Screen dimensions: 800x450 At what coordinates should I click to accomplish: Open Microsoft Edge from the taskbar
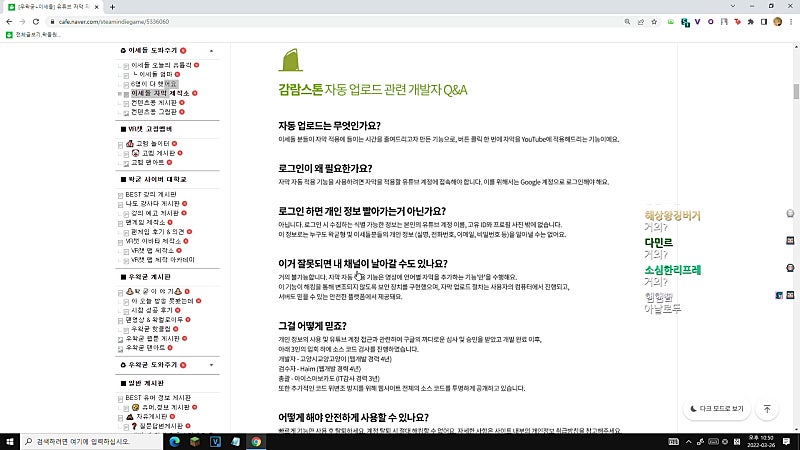click(174, 441)
